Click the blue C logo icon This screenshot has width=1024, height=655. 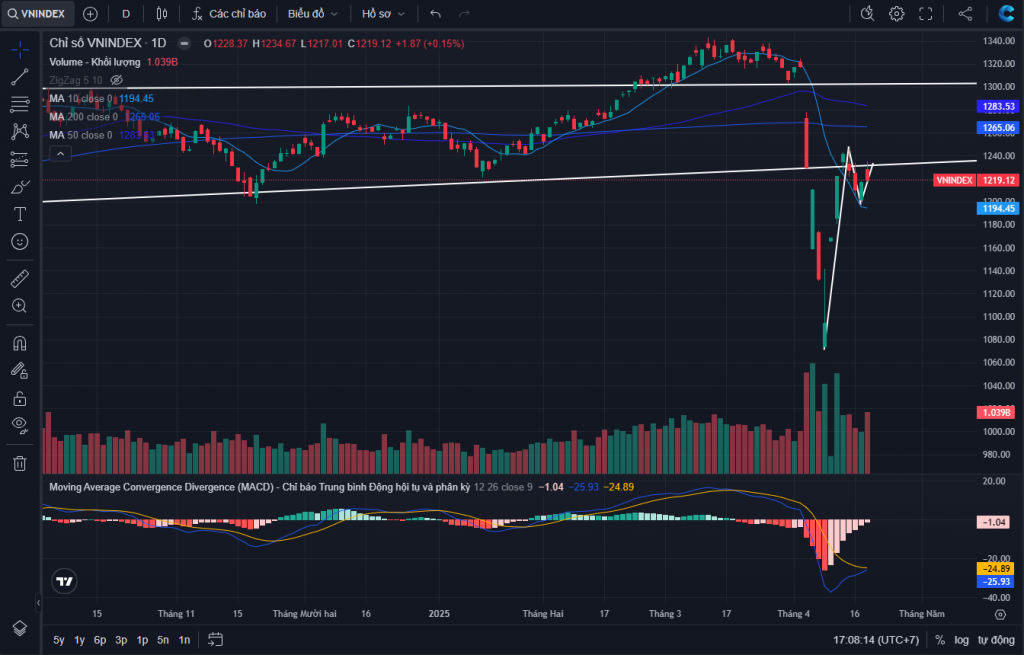point(1006,14)
